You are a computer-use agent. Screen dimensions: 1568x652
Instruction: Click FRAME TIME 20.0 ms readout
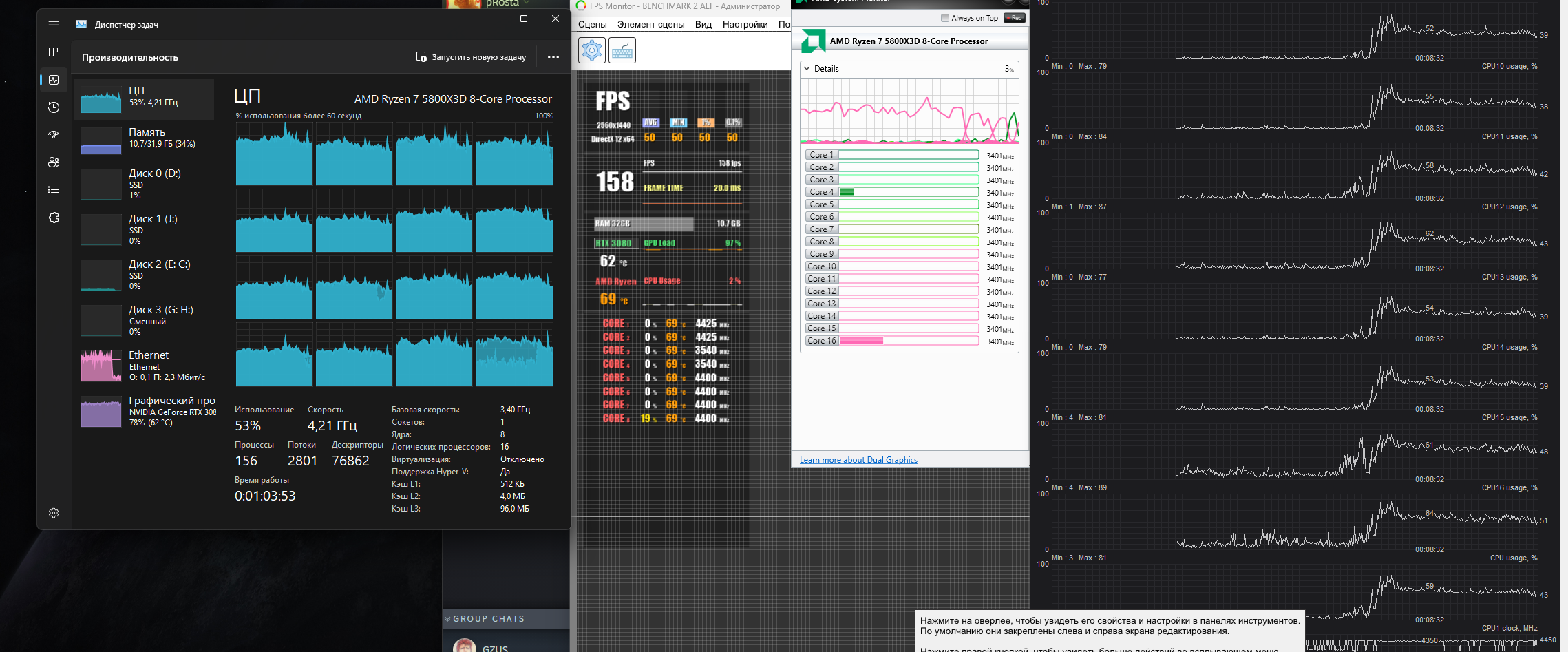692,188
